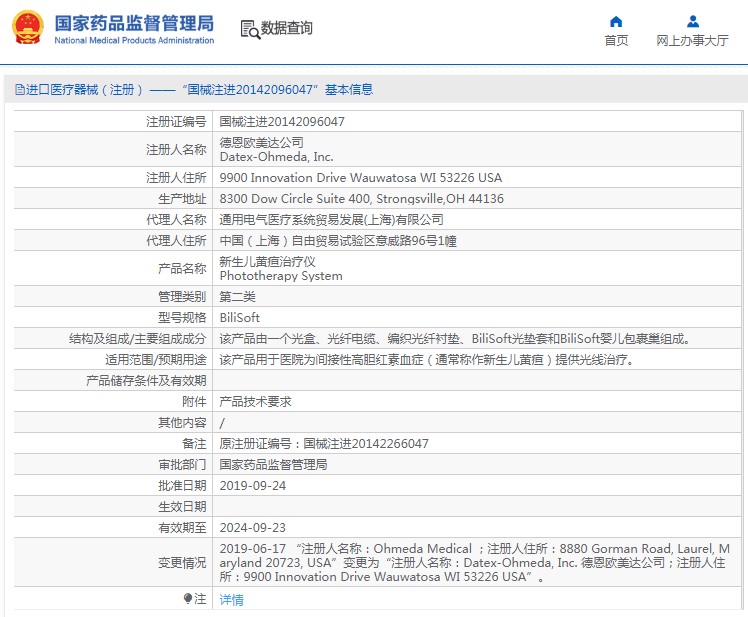Viewport: 748px width, 617px height.
Task: Select expiry date 2024-09-23
Action: pos(252,528)
